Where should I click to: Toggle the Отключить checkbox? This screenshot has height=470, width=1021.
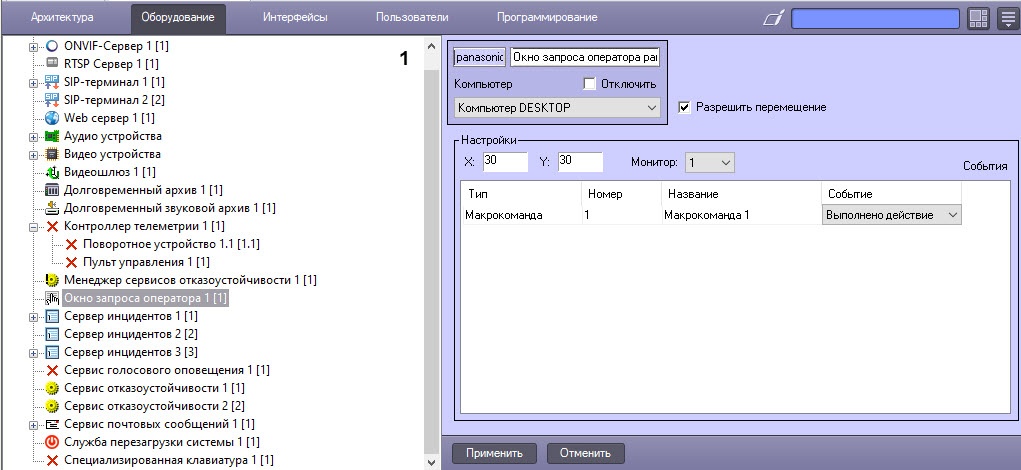click(x=590, y=84)
